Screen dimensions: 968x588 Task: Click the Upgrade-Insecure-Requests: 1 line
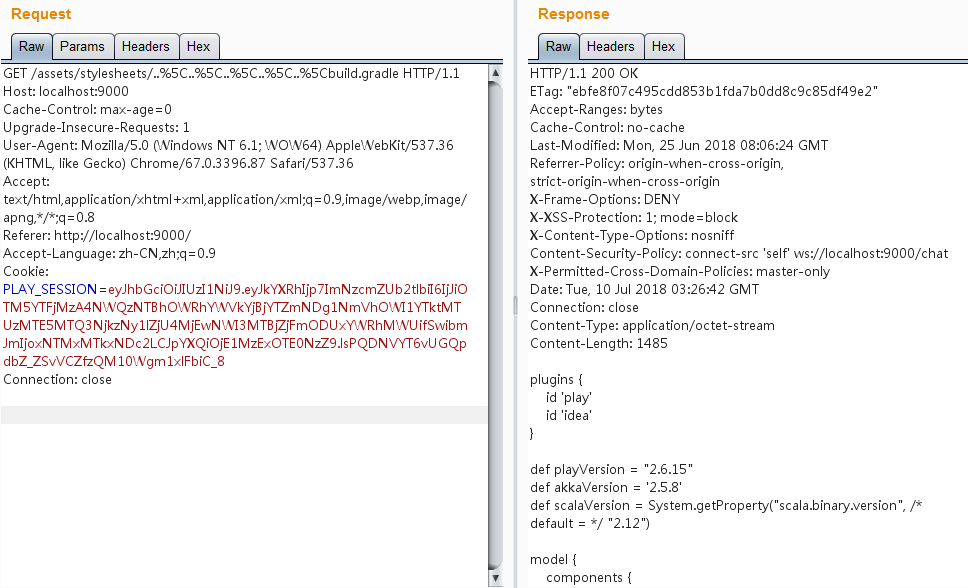click(x=96, y=127)
